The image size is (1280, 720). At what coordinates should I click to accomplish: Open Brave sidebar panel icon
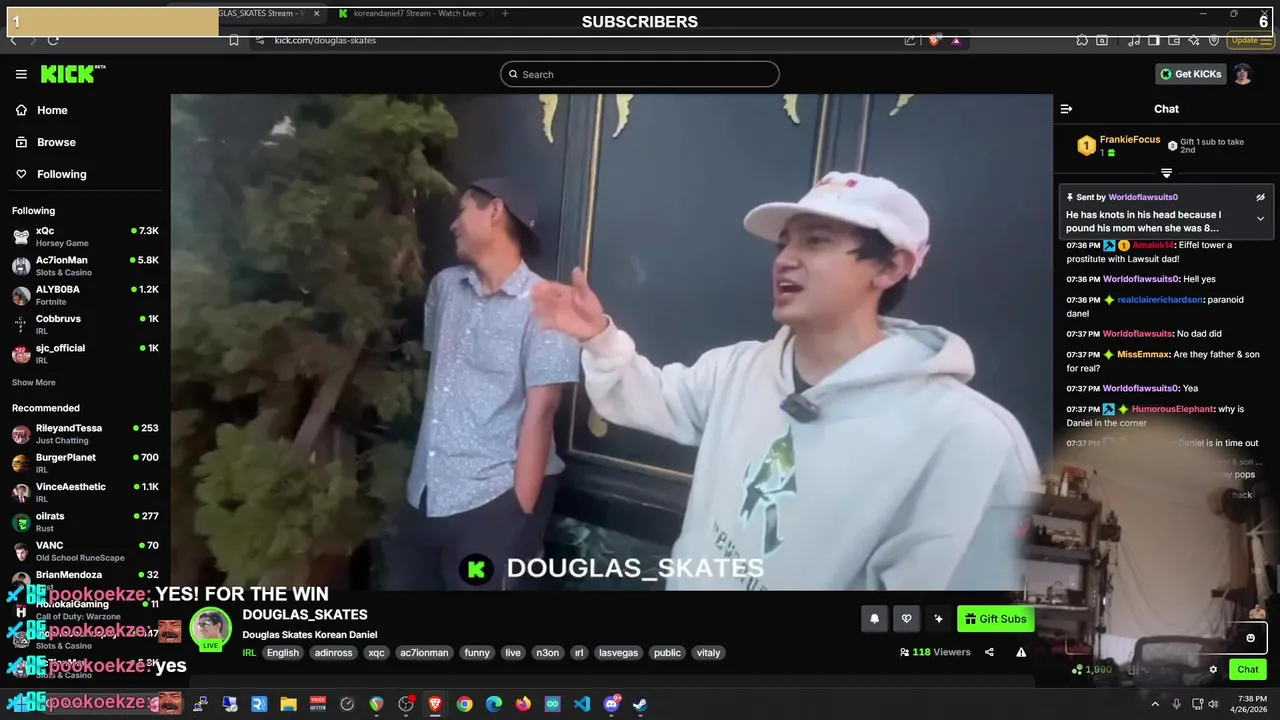(1153, 40)
